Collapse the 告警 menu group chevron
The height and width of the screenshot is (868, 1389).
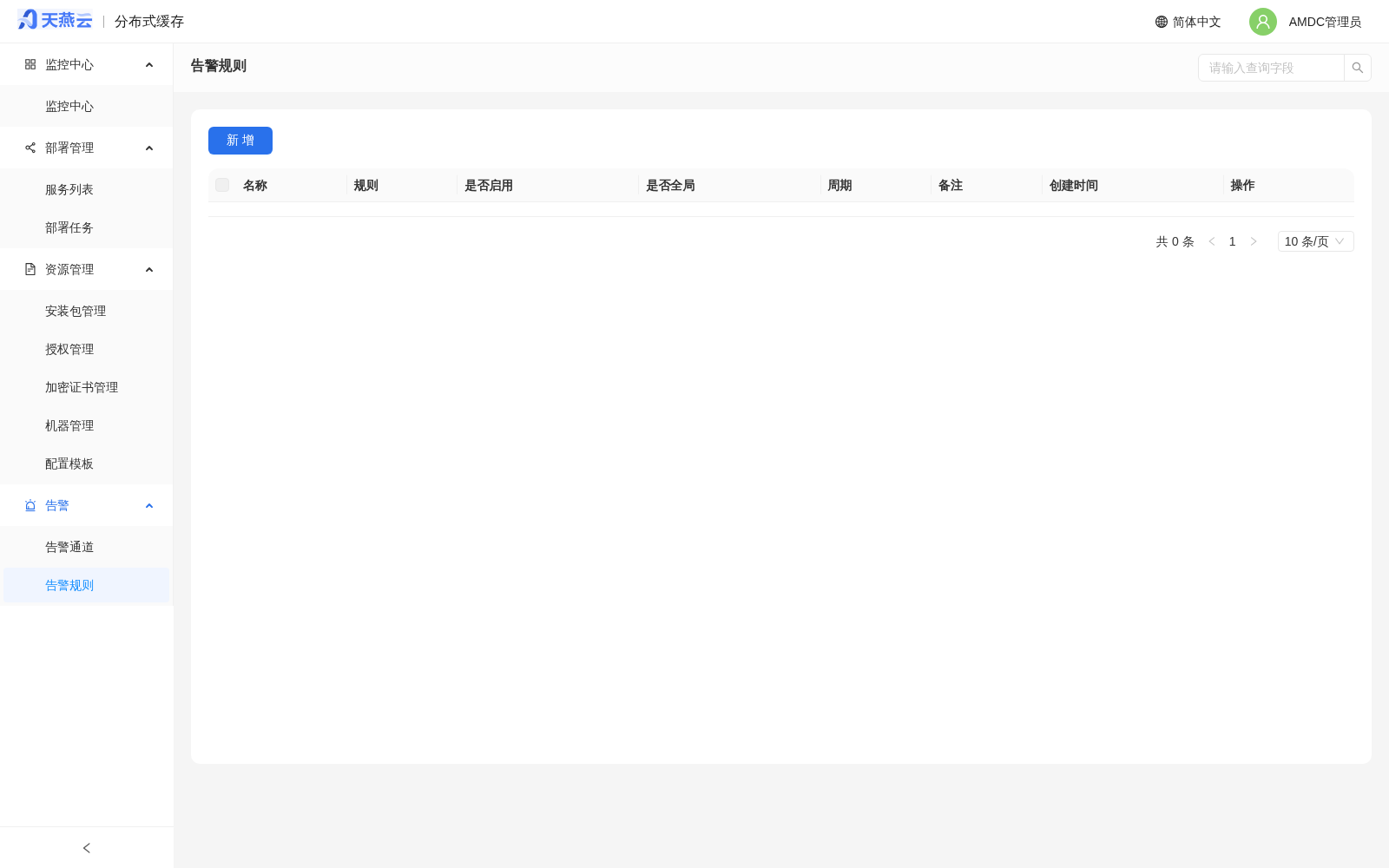point(149,505)
